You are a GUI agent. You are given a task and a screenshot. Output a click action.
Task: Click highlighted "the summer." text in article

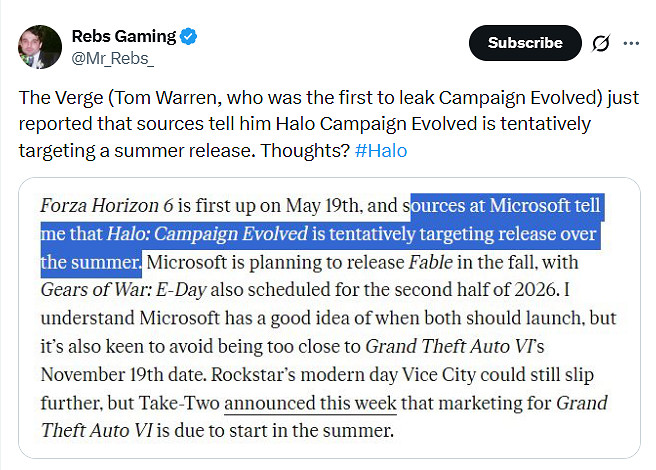[x=91, y=264]
